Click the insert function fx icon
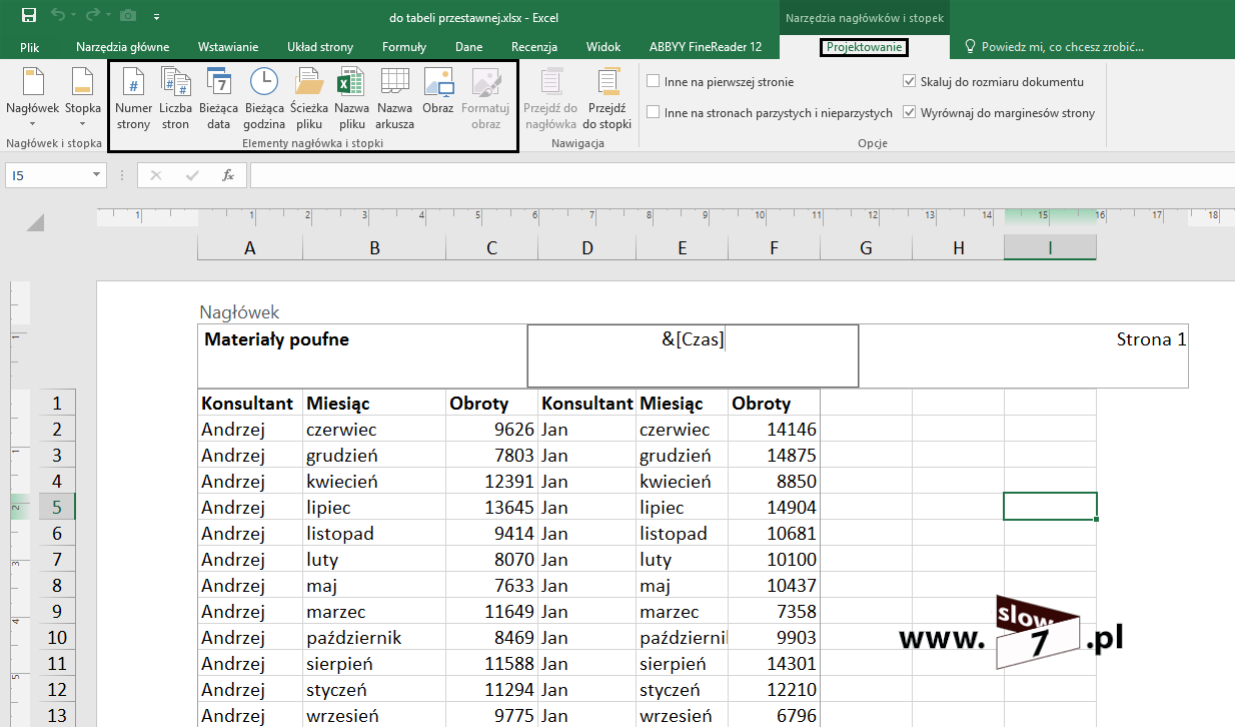The image size is (1235, 727). [228, 175]
